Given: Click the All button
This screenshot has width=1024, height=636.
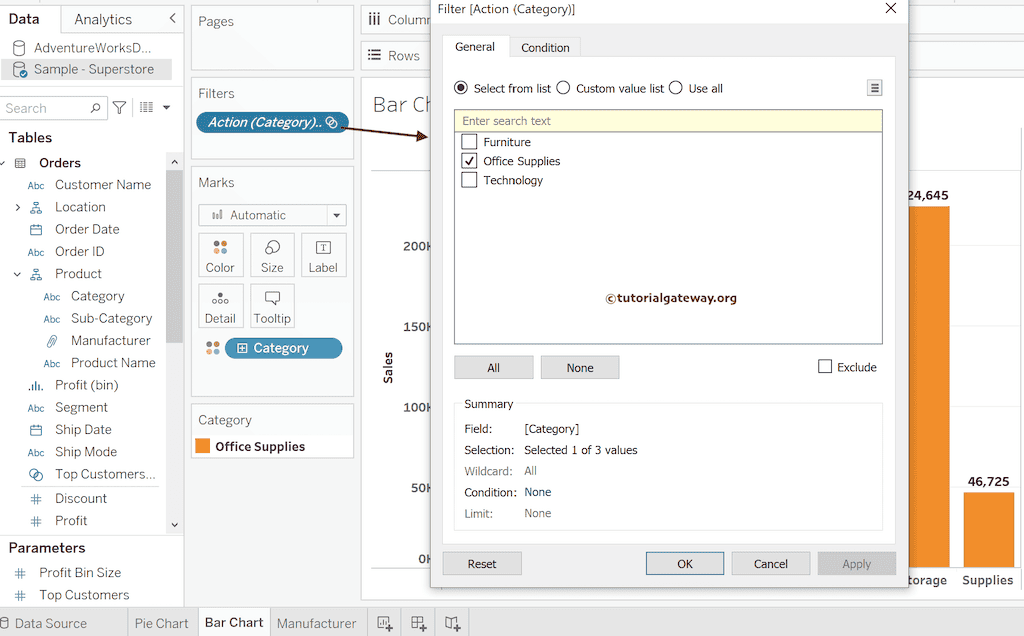Looking at the screenshot, I should 494,368.
